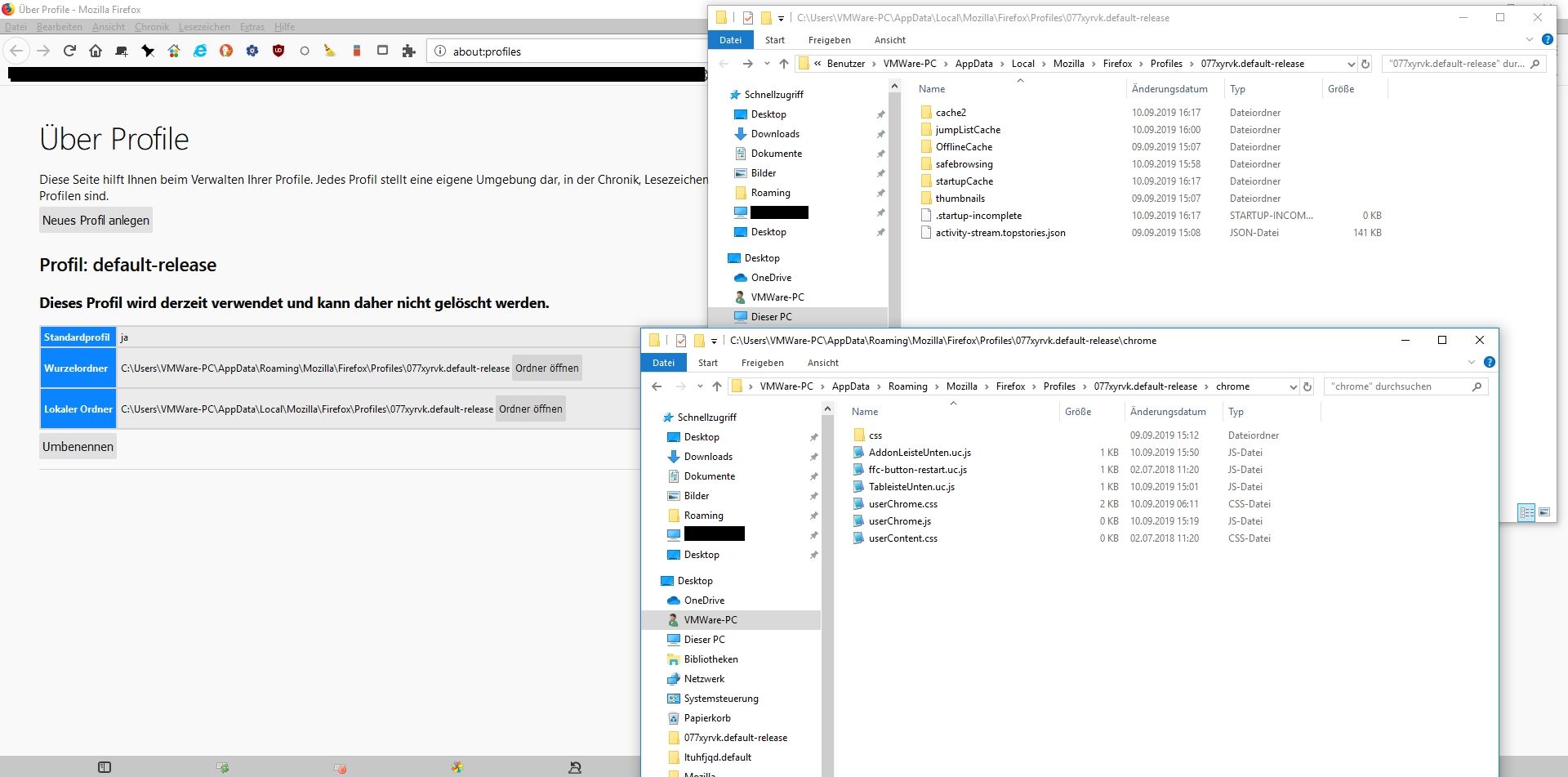Click the DuckDuckGo toolbar icon
This screenshot has width=1568, height=777.
[x=226, y=51]
